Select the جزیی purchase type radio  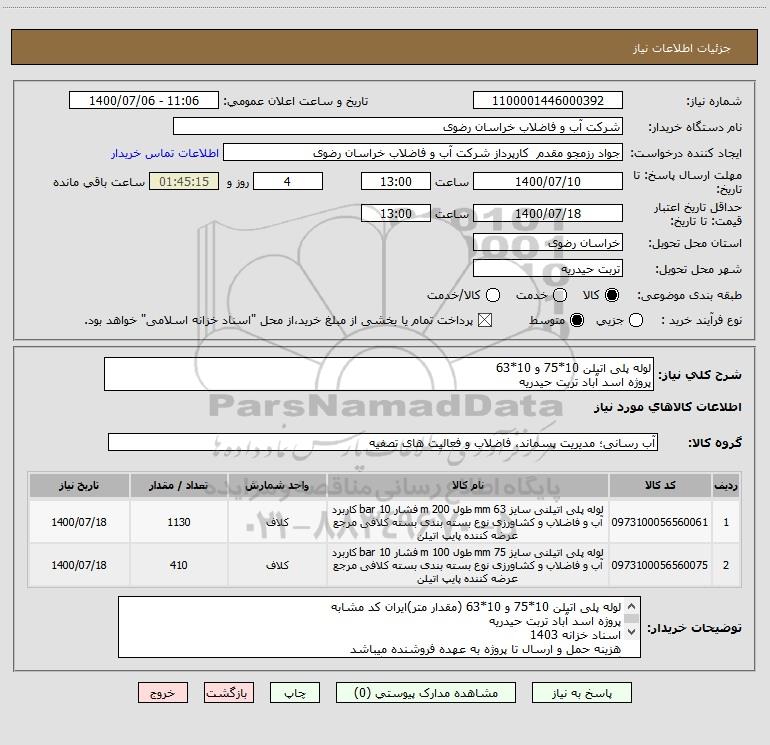[x=636, y=320]
